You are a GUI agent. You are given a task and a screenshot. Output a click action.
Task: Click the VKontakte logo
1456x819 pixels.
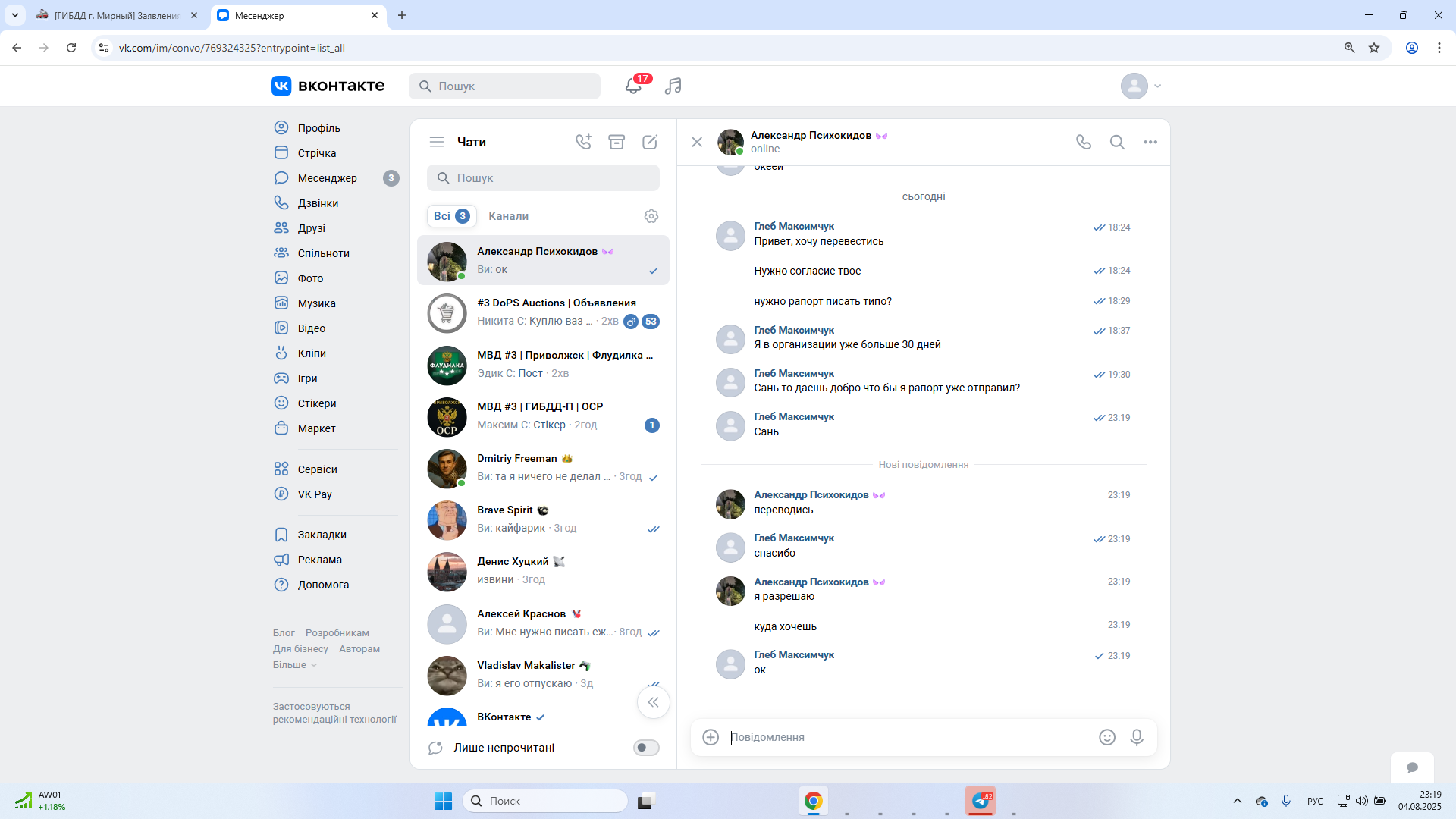click(x=328, y=86)
